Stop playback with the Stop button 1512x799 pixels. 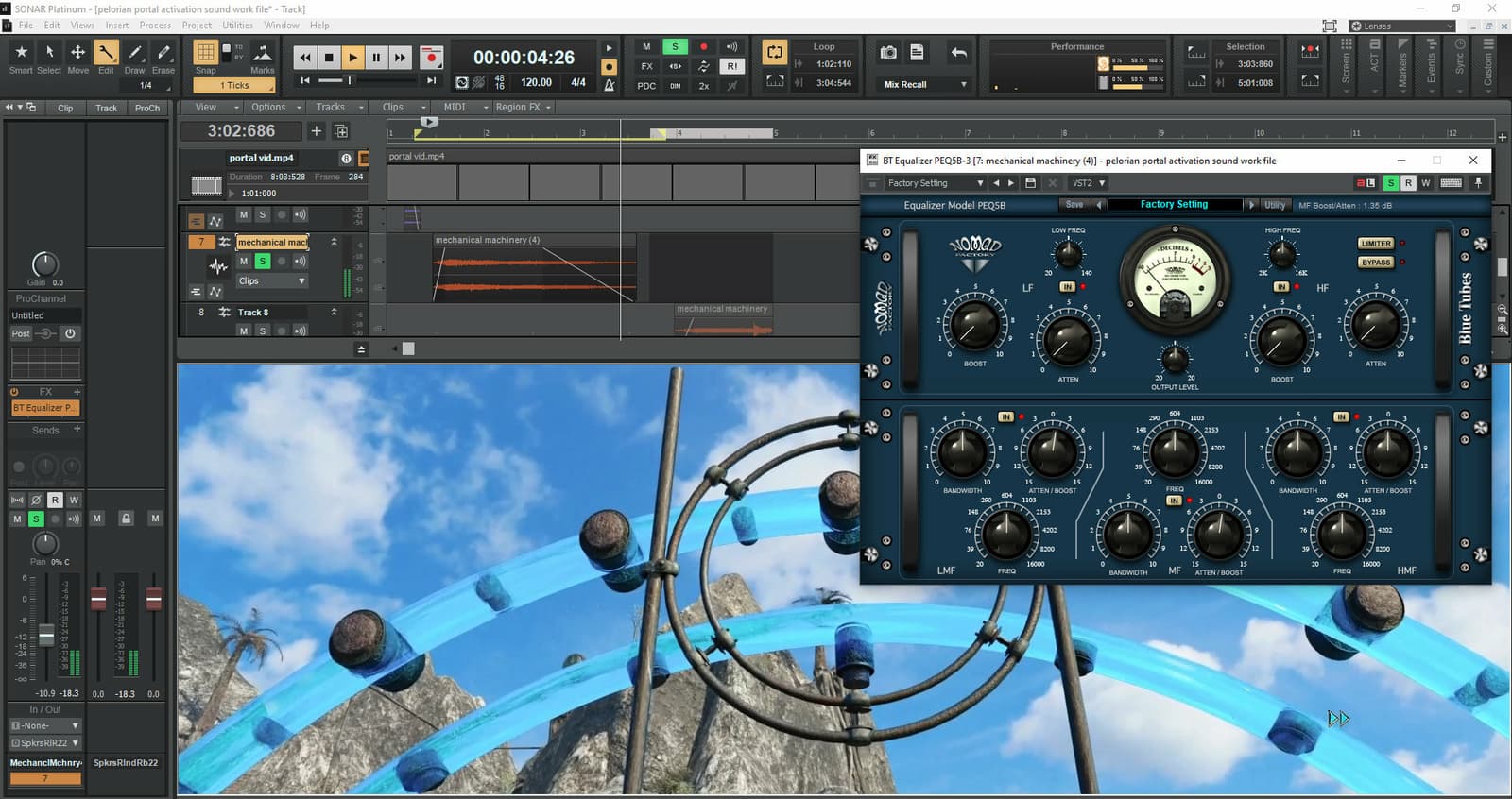(328, 58)
